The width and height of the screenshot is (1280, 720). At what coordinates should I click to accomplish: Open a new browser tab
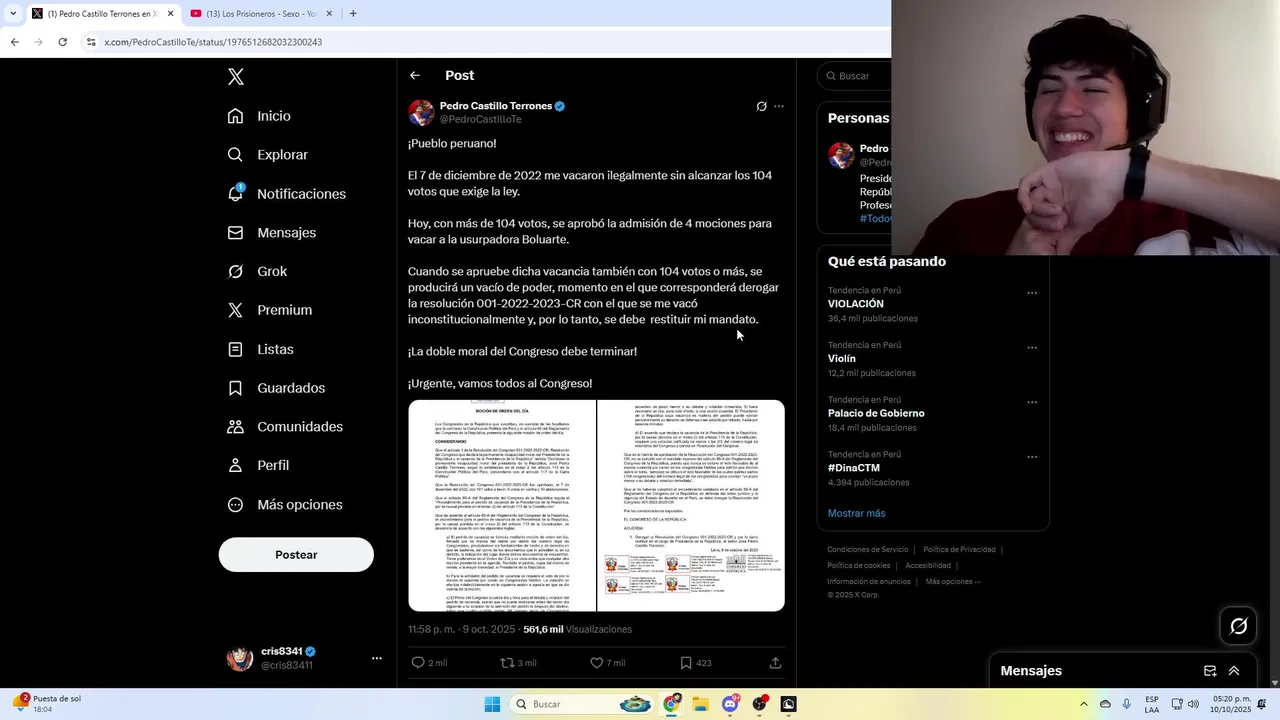[x=353, y=14]
